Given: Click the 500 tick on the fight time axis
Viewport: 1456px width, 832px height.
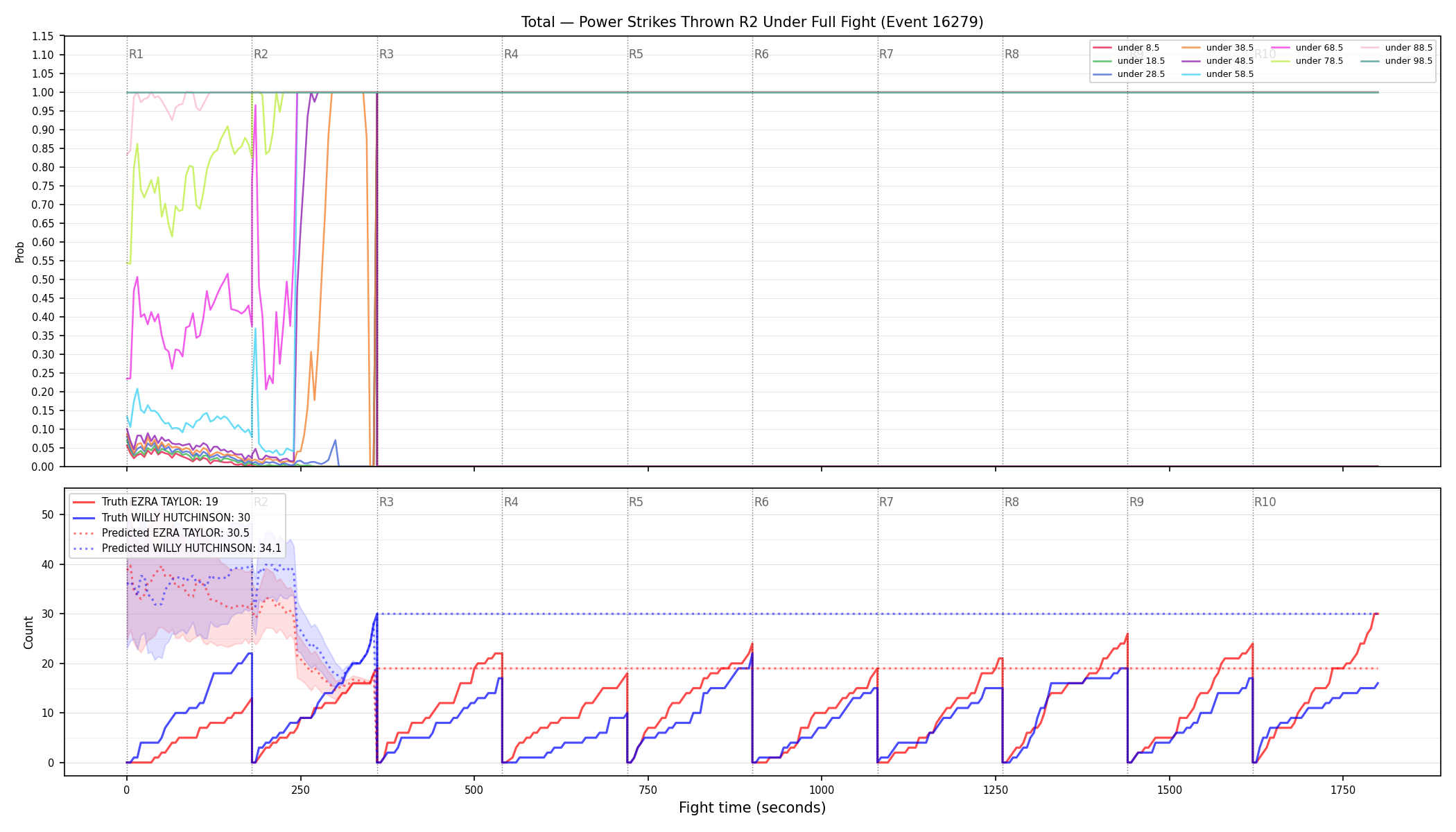Looking at the screenshot, I should pyautogui.click(x=474, y=790).
